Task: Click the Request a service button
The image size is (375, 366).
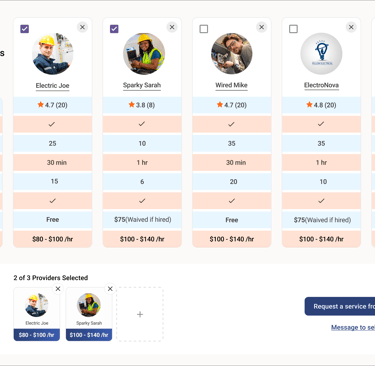Action: tap(340, 306)
